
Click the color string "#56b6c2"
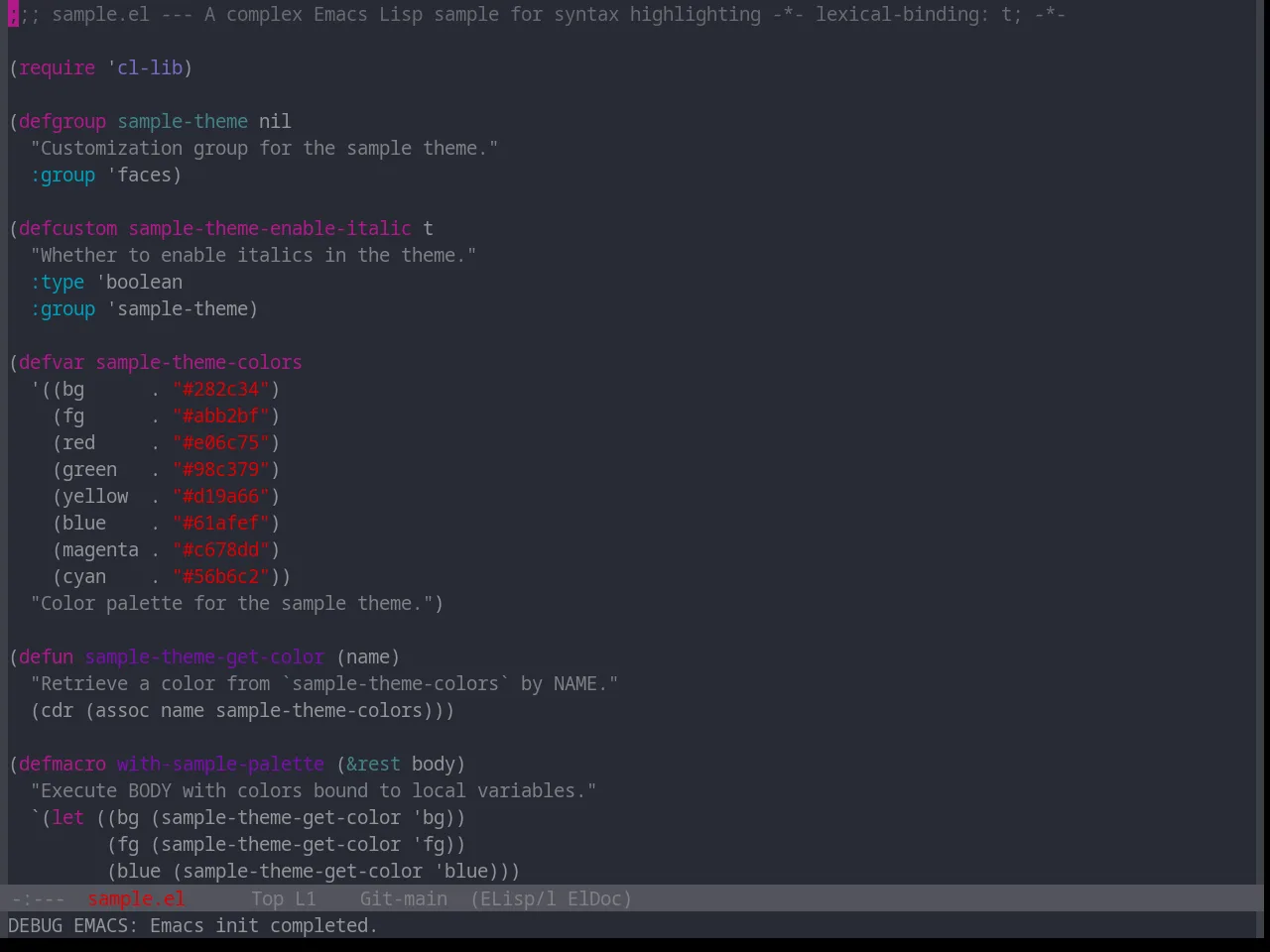point(220,576)
